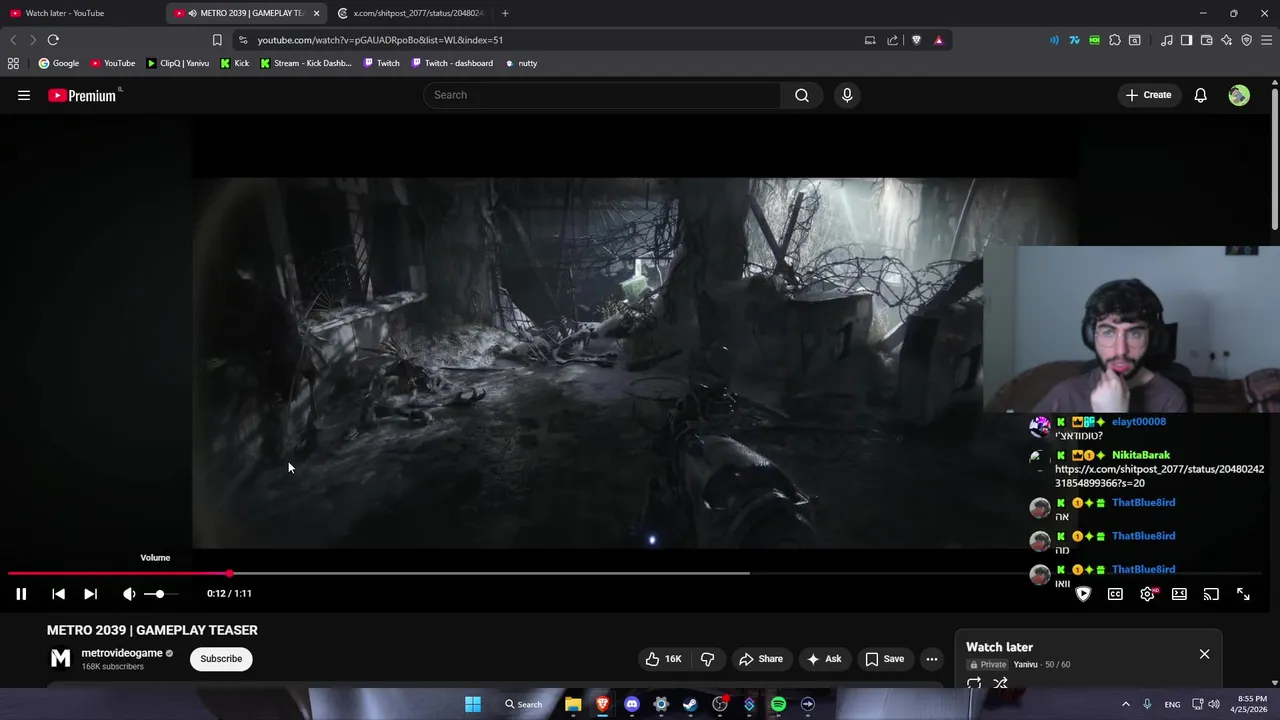This screenshot has width=1280, height=720.
Task: Pause the video playback
Action: tap(21, 594)
